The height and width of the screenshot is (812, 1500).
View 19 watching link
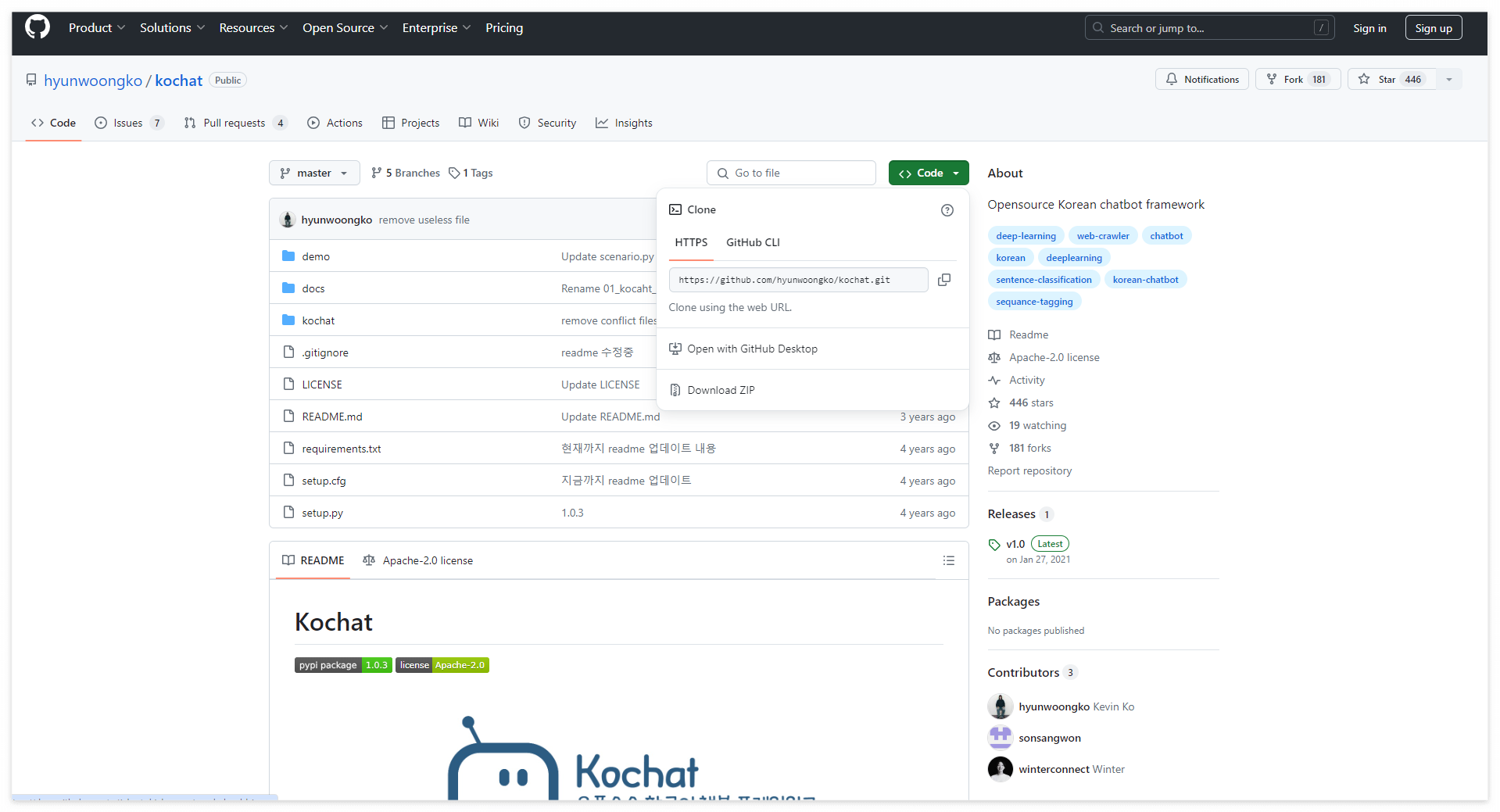(x=1037, y=425)
